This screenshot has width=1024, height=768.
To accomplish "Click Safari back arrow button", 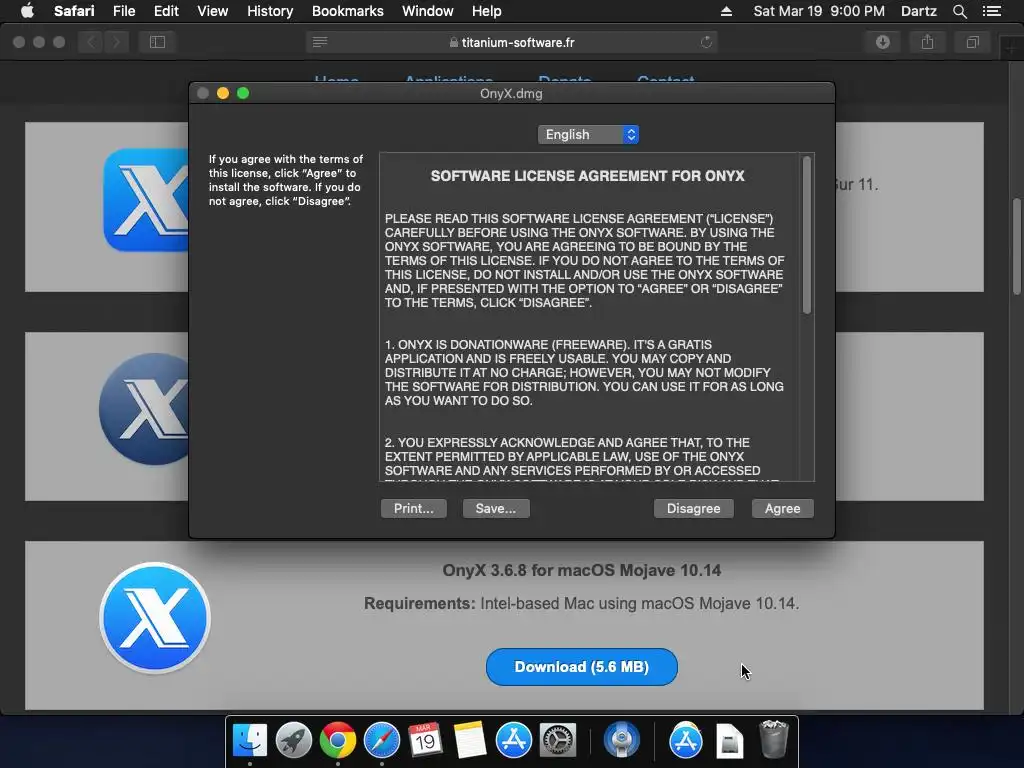I will [91, 42].
